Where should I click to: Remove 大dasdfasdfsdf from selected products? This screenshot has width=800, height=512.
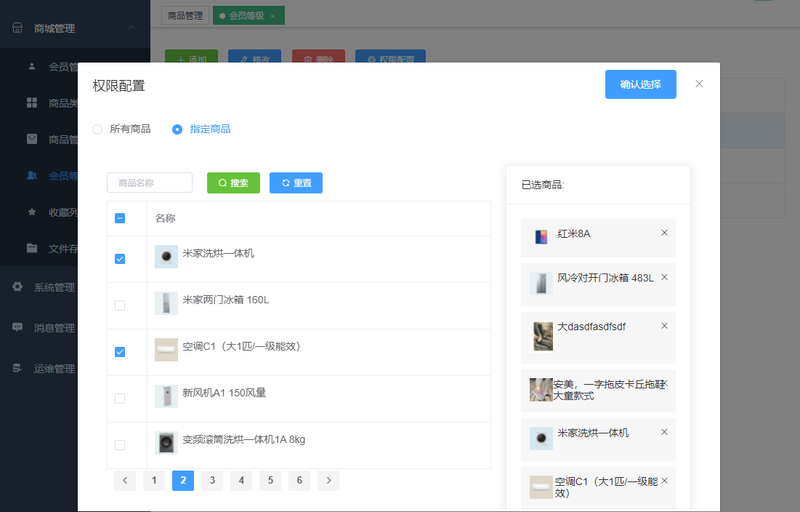point(664,326)
